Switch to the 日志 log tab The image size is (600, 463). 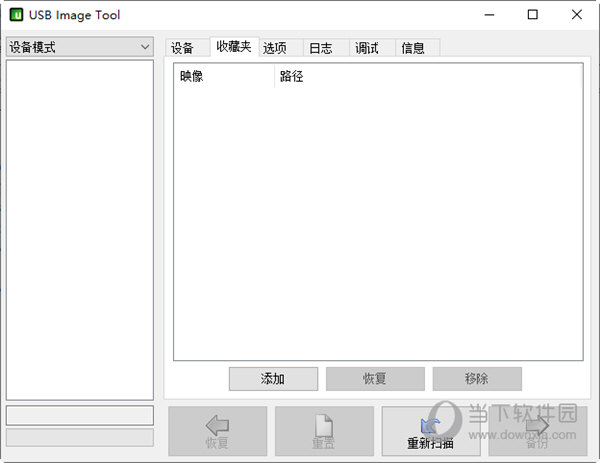[326, 48]
